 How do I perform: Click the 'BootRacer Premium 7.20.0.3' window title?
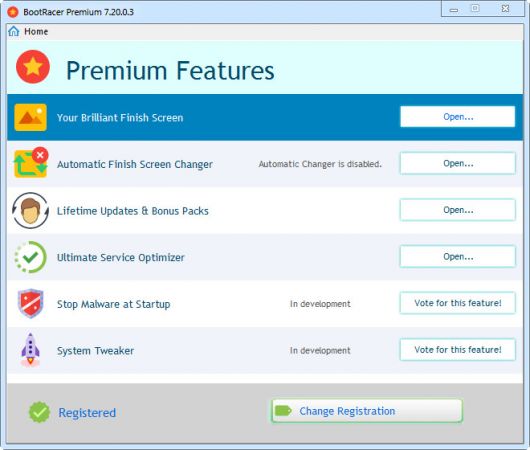78,12
